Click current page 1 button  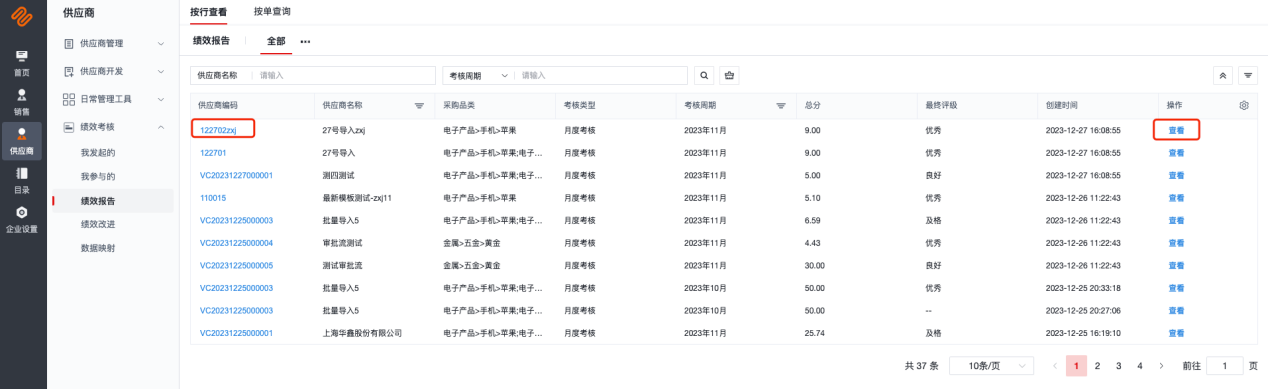coord(1076,366)
